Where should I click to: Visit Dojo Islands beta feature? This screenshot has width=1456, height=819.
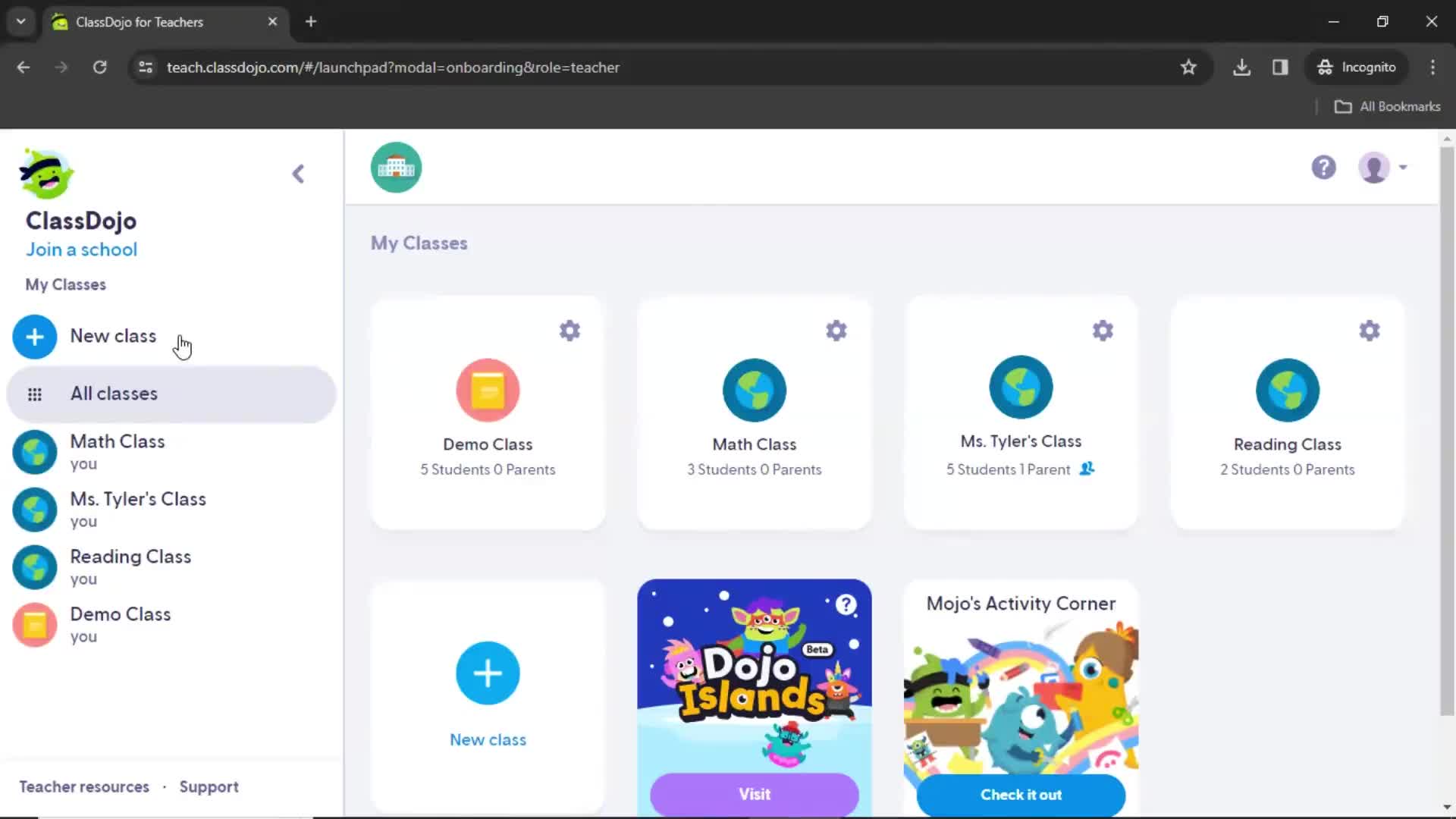click(754, 793)
